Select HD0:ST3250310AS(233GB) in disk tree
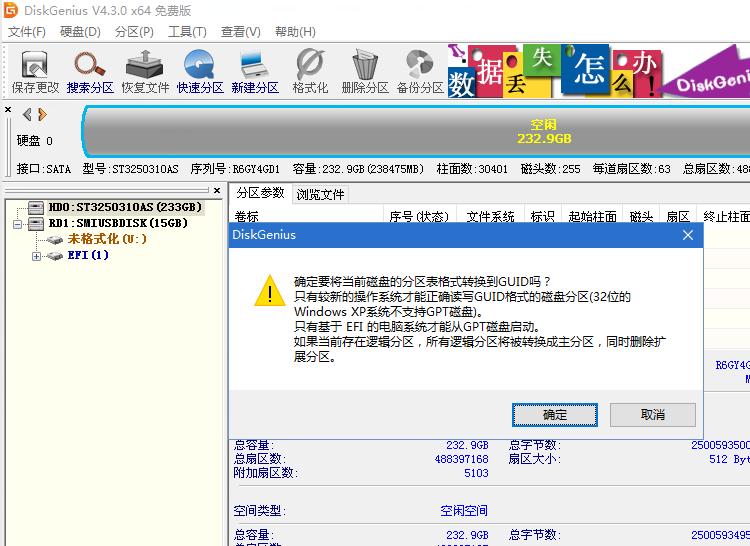Viewport: 750px width, 546px height. pyautogui.click(x=125, y=207)
